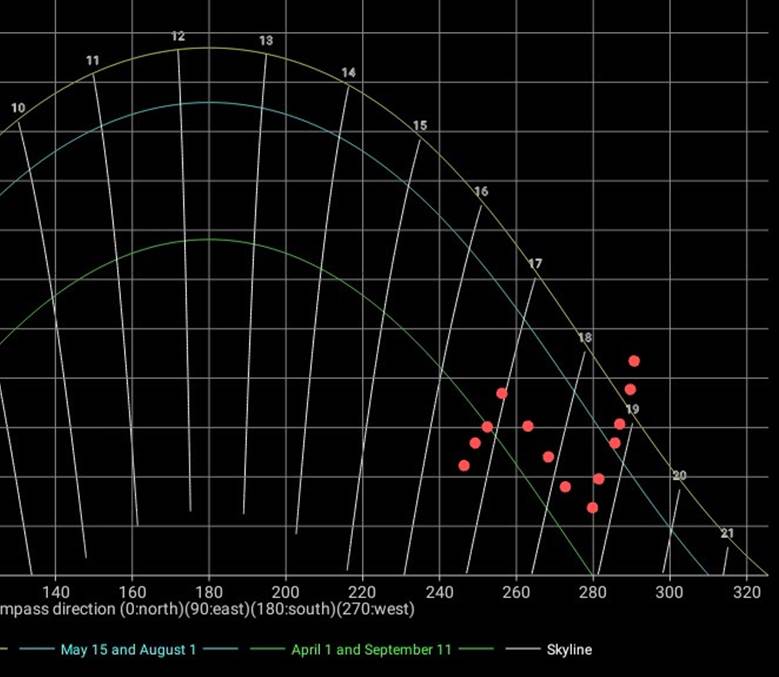
Task: Click the 180 compass axis tick label
Action: [208, 592]
